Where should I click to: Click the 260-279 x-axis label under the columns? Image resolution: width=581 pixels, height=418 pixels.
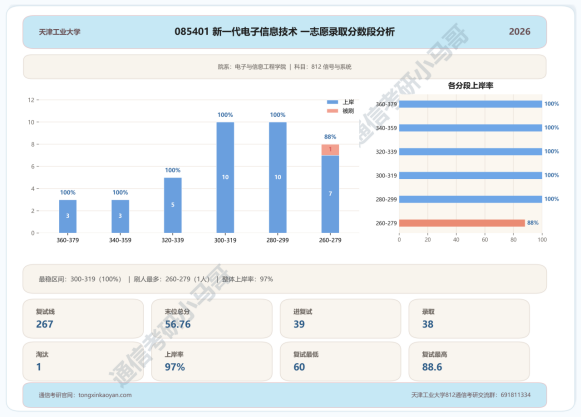330,240
